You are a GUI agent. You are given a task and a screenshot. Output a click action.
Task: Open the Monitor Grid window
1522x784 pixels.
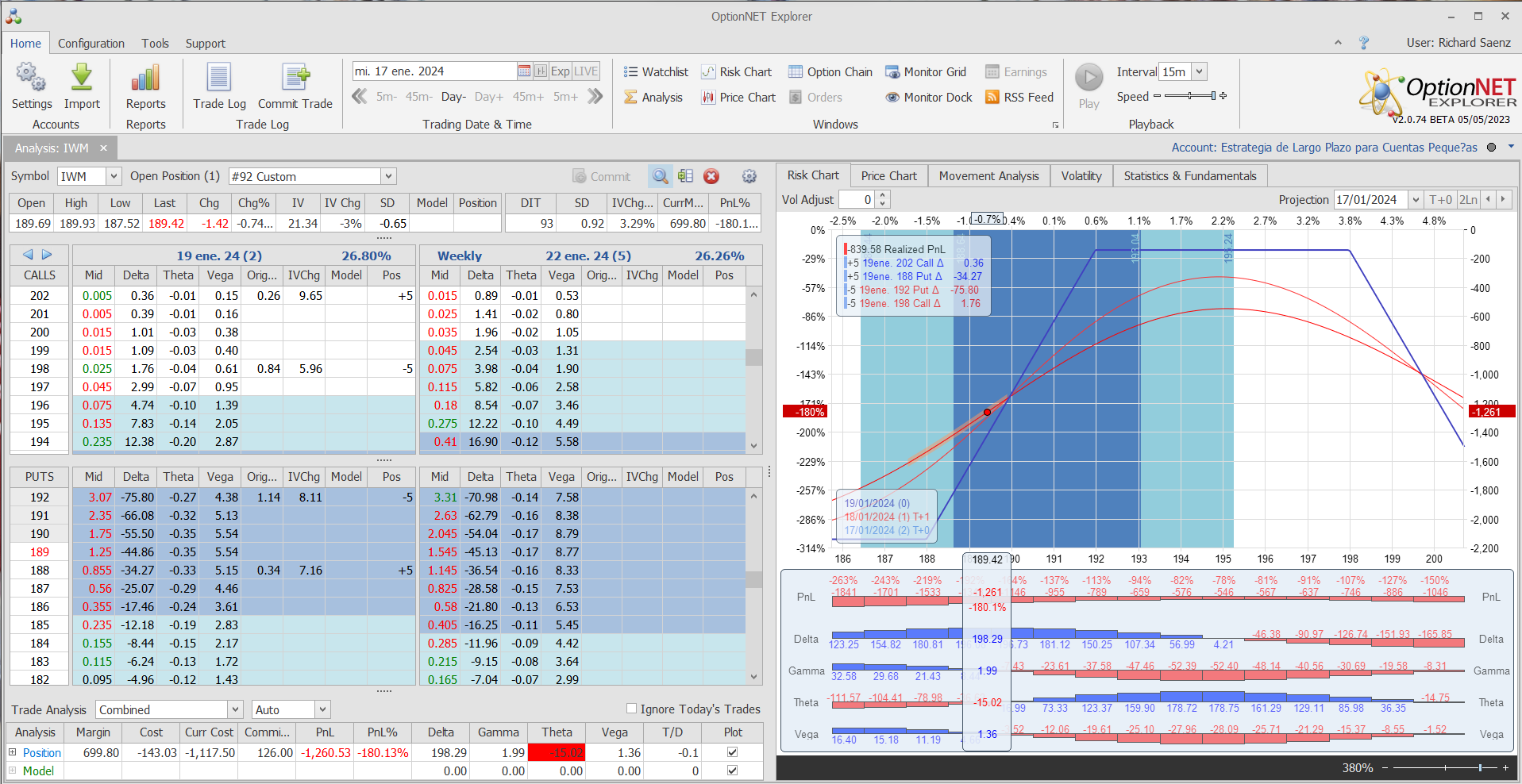point(926,72)
